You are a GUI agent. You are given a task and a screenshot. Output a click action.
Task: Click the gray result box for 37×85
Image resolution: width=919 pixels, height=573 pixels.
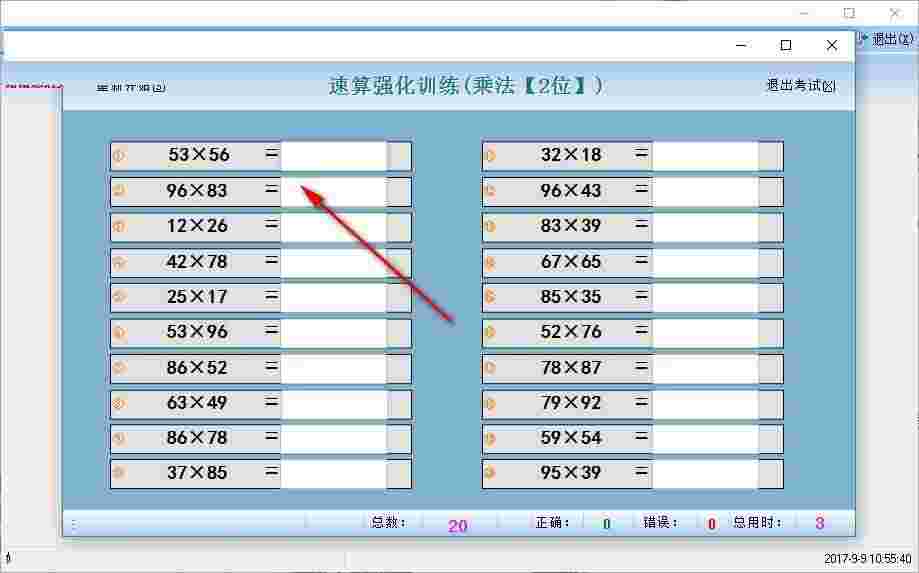399,474
